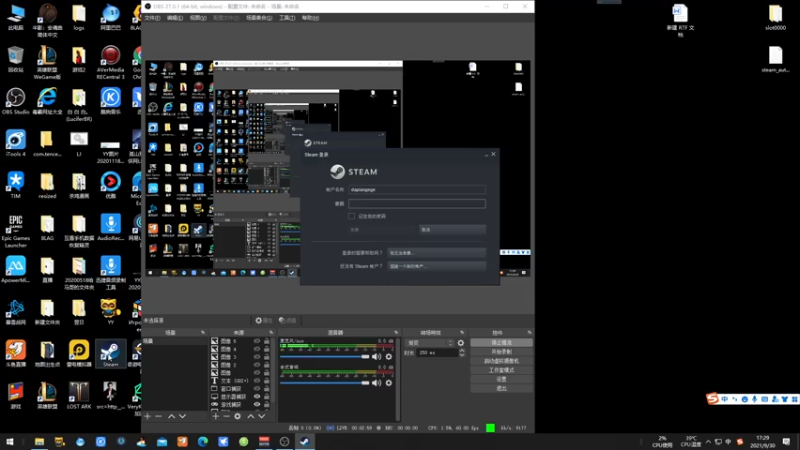Screen dimensions: 800x450
Task: Pop out the 控件 dock panel
Action: pos(529,333)
